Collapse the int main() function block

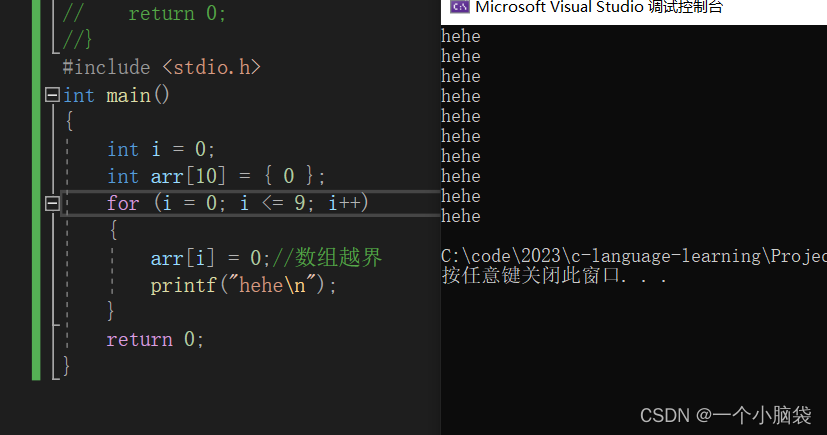pyautogui.click(x=52, y=95)
